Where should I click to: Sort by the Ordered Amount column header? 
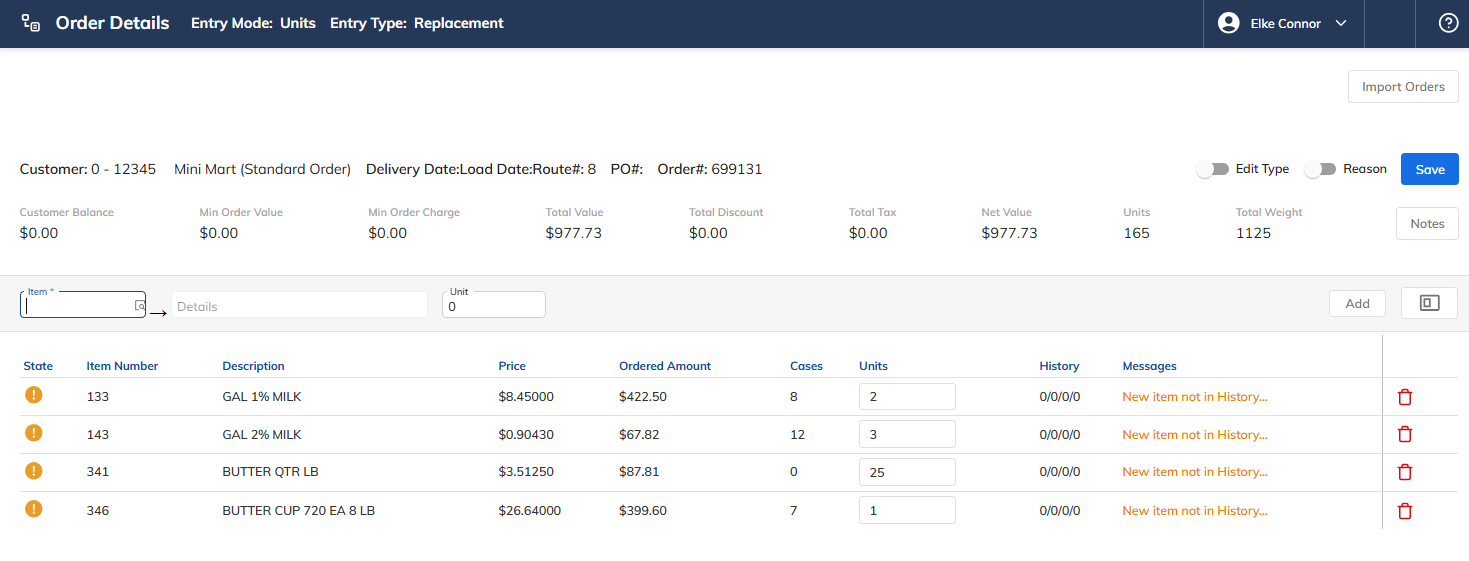665,366
